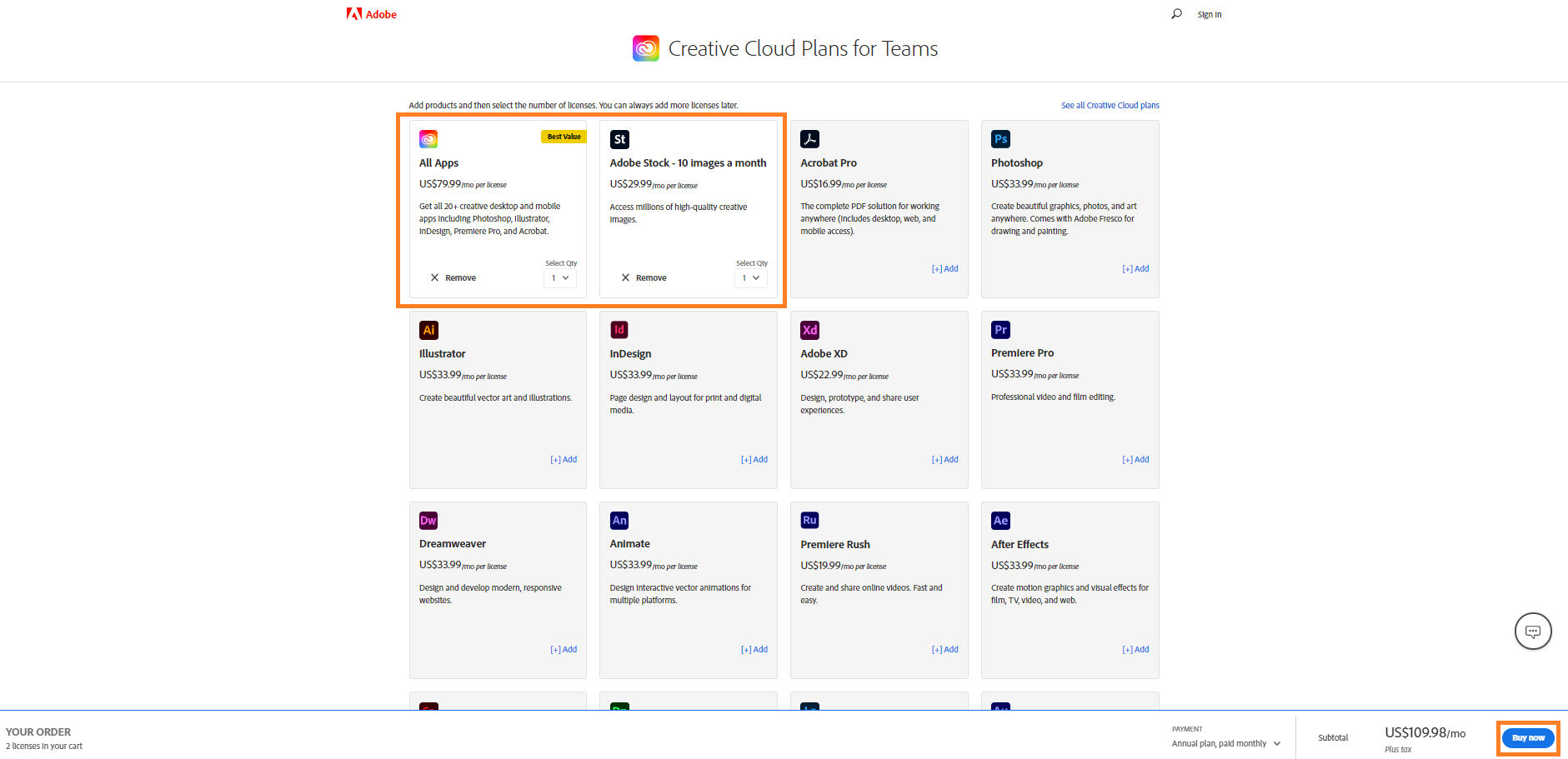Open See all Creative Cloud plans link
1568x759 pixels.
tap(1110, 105)
